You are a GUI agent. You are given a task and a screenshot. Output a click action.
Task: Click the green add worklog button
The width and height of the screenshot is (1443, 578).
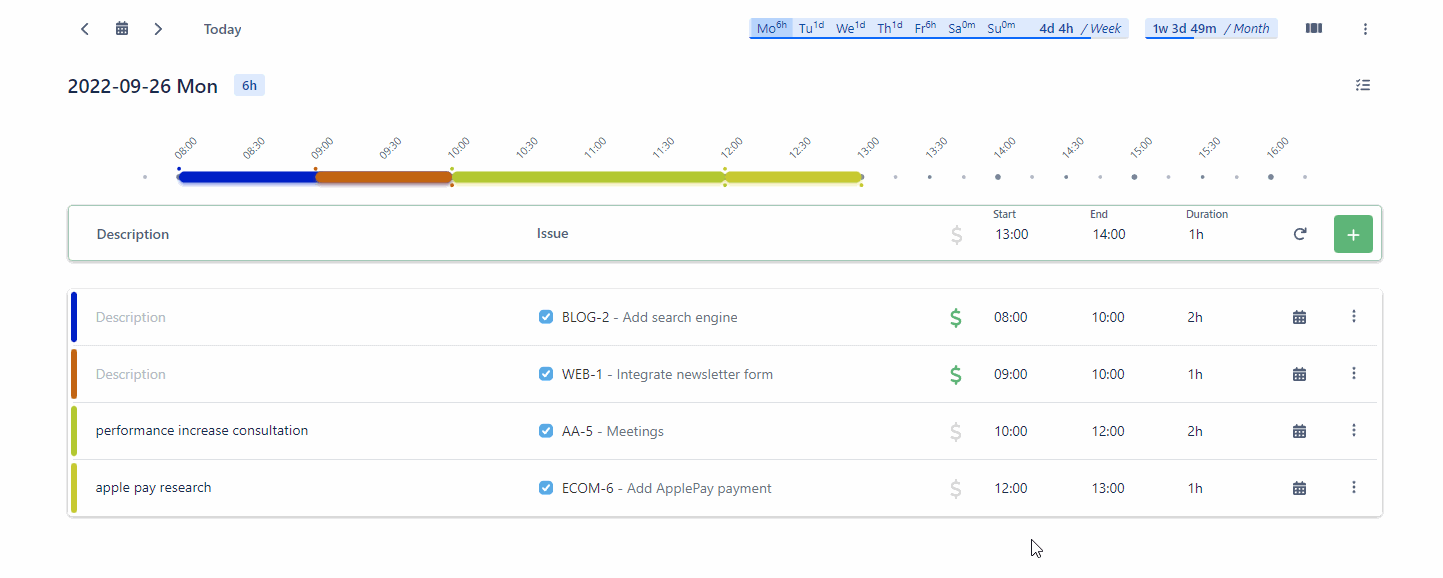click(x=1352, y=234)
